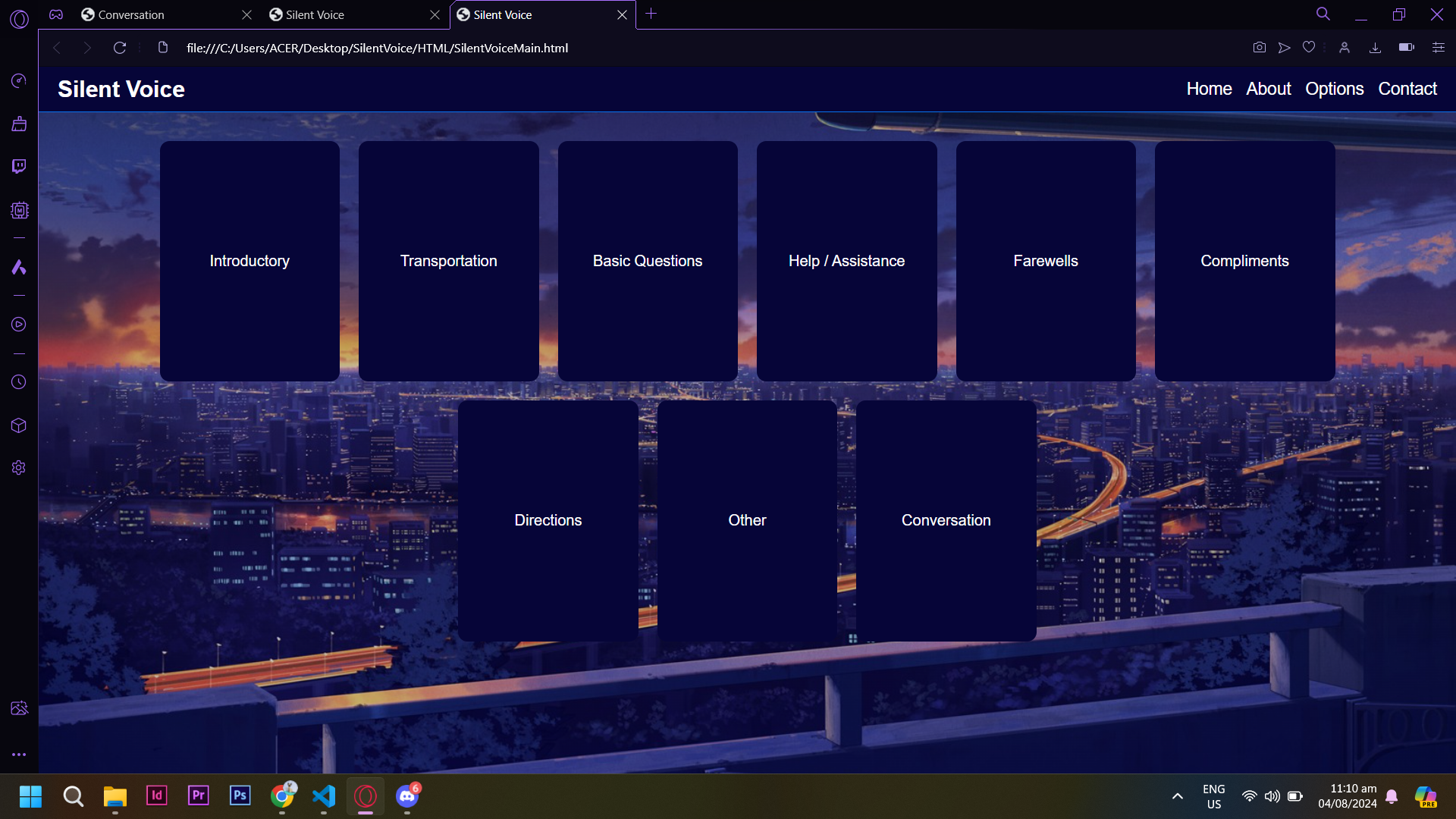This screenshot has height=819, width=1456.
Task: Open sidebar Settings gear icon
Action: coord(19,468)
